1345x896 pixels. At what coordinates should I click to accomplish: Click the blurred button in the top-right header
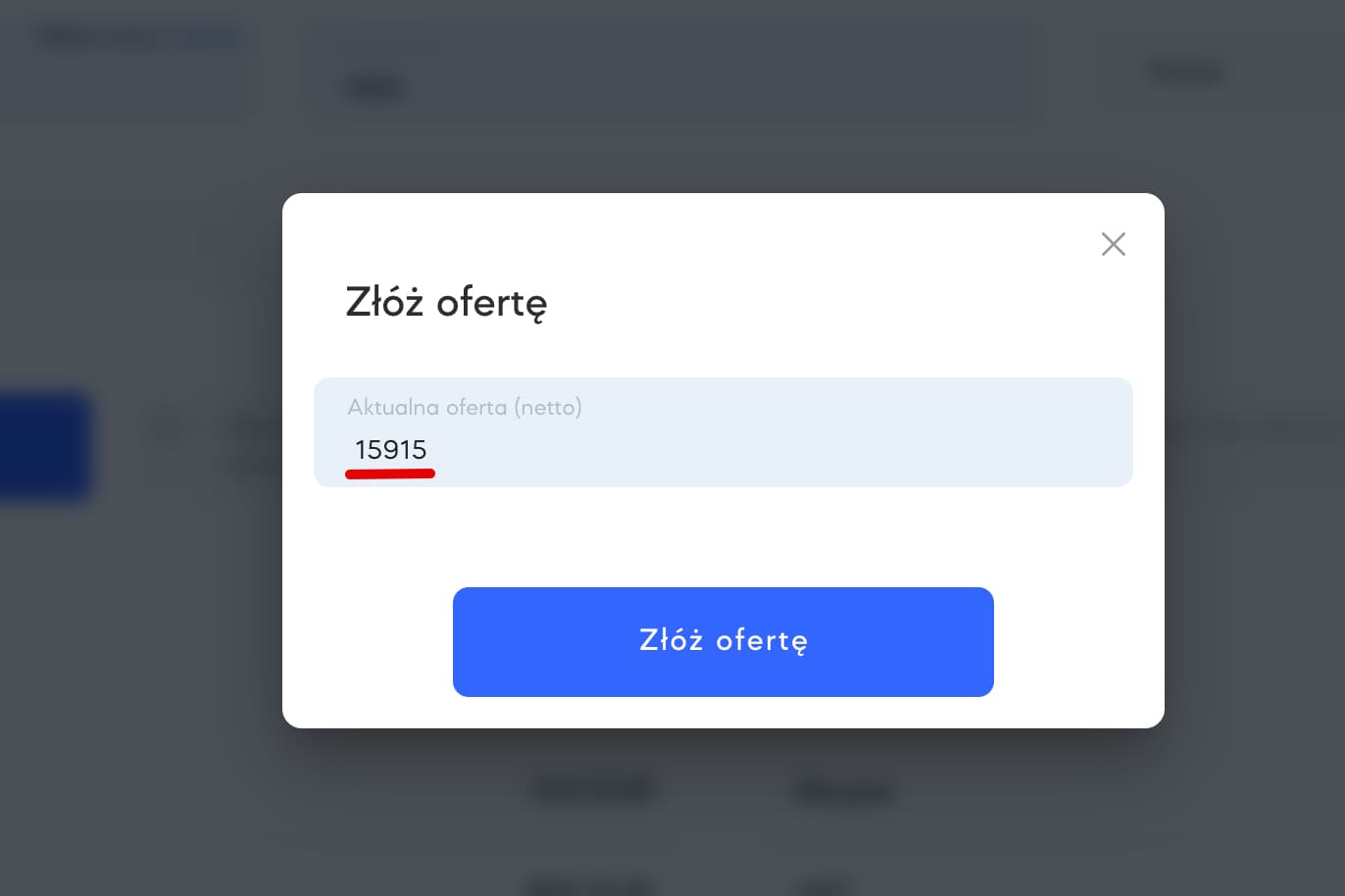coord(1184,71)
